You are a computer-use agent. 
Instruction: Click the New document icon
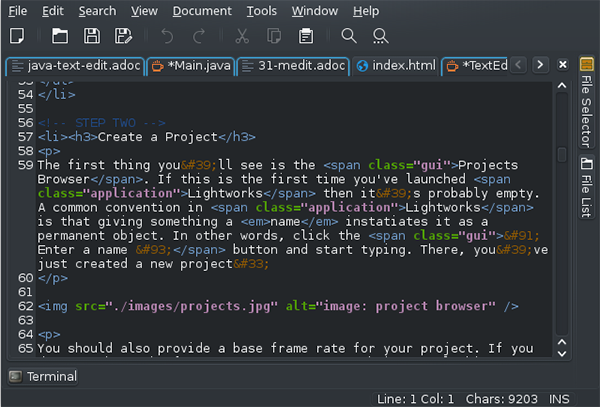pos(17,36)
